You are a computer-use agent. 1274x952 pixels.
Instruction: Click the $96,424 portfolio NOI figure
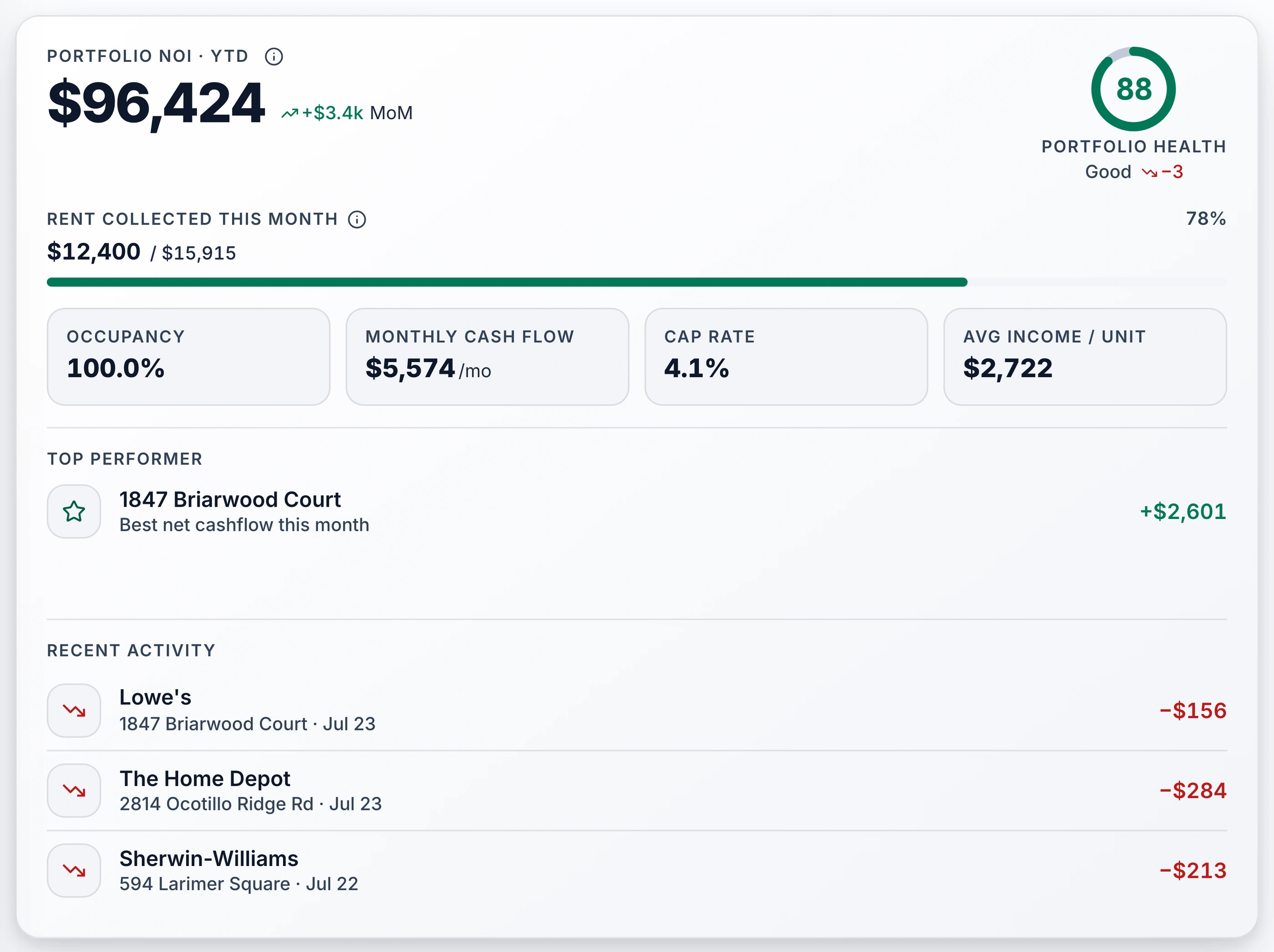(x=156, y=104)
